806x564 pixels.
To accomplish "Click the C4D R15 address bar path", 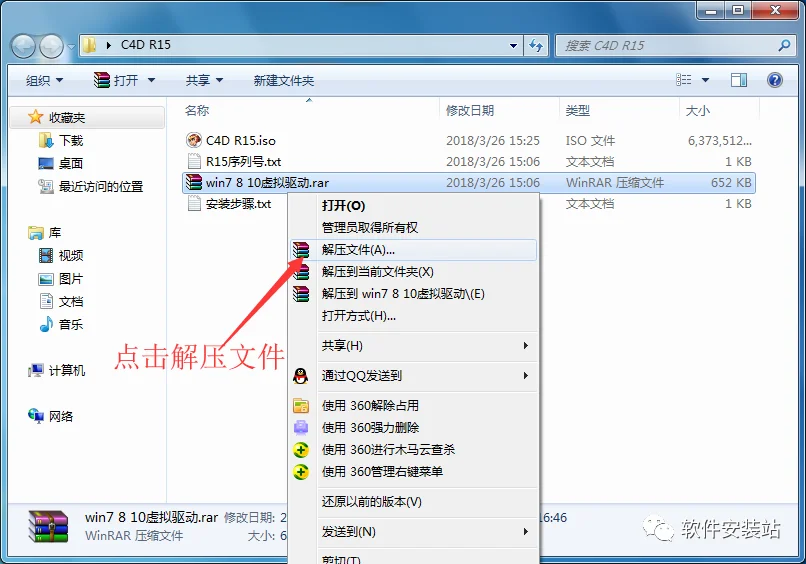I will click(145, 45).
